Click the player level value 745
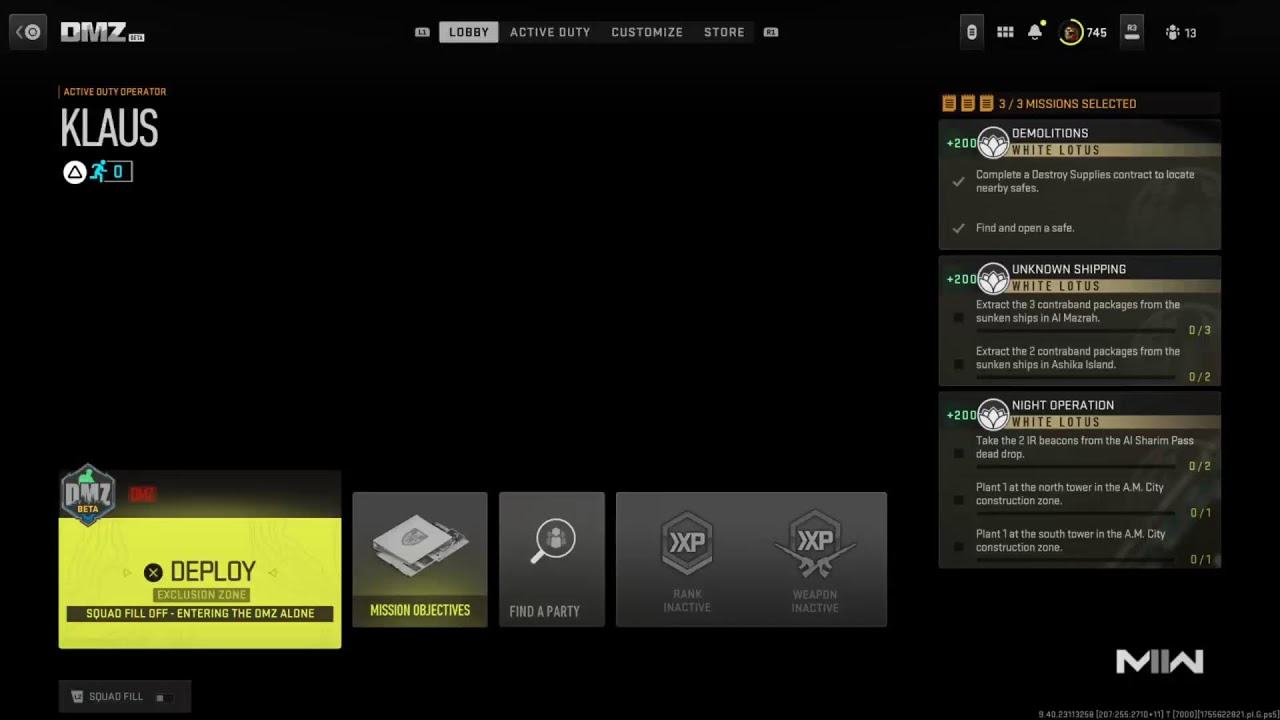1280x720 pixels. (x=1097, y=33)
